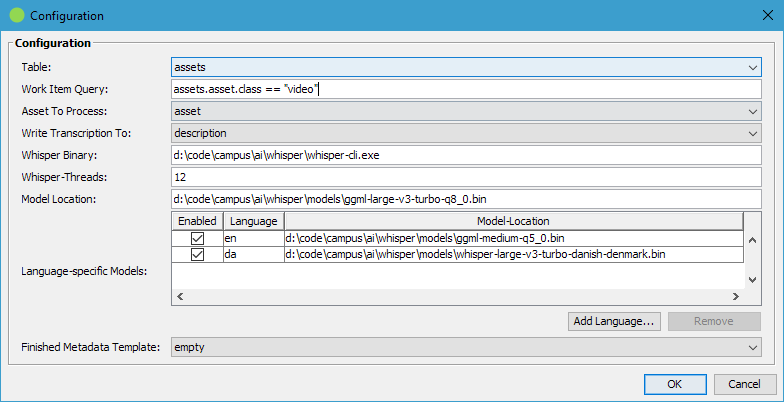Viewport: 784px width, 402px height.
Task: Click Cancel to discard changes
Action: tap(744, 384)
